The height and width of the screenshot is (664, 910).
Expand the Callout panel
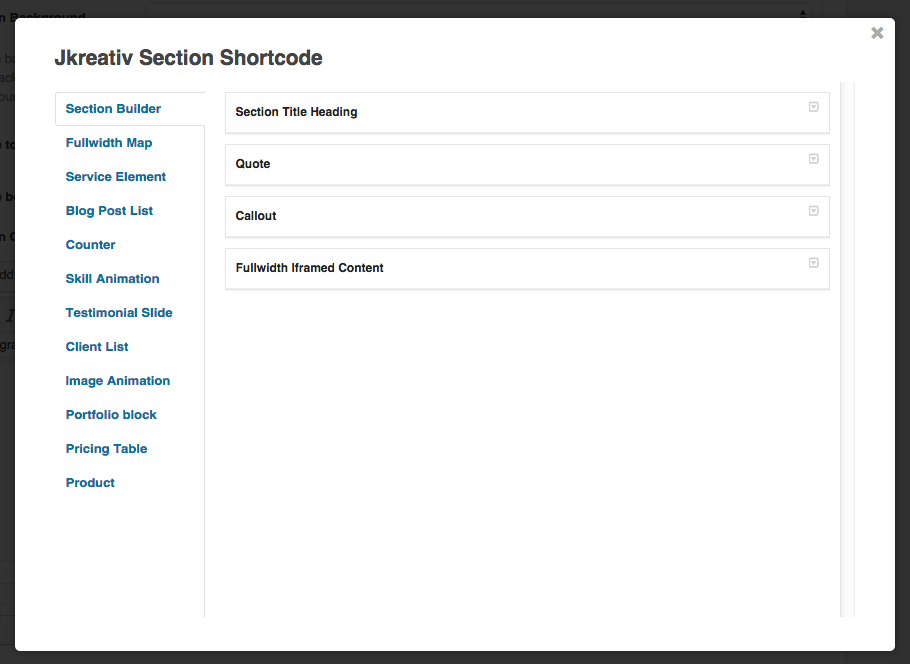coord(813,212)
